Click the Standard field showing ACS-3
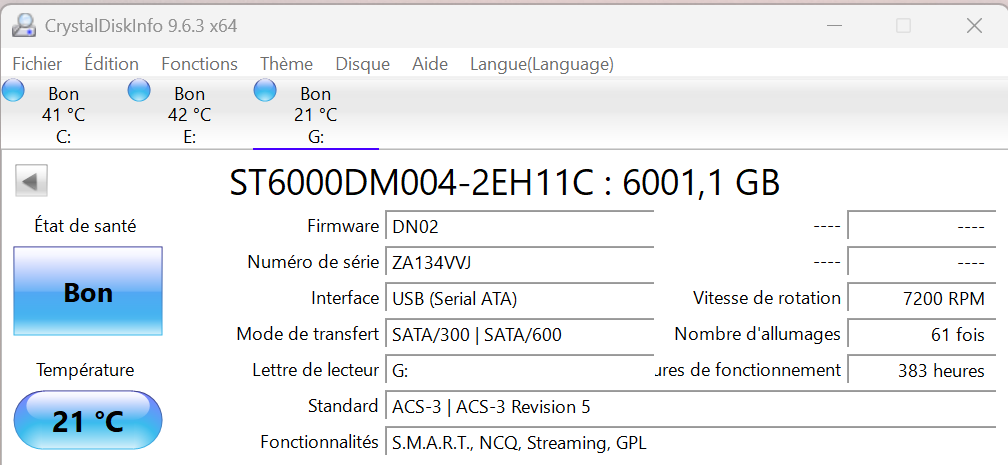1008x465 pixels. pyautogui.click(x=690, y=407)
